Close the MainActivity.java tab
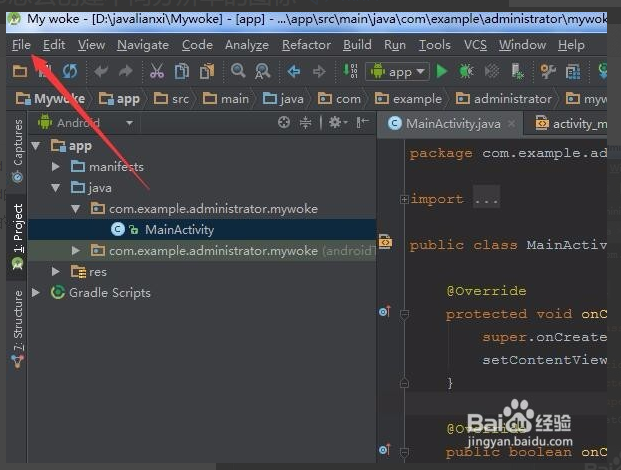This screenshot has width=621, height=470. 512,124
